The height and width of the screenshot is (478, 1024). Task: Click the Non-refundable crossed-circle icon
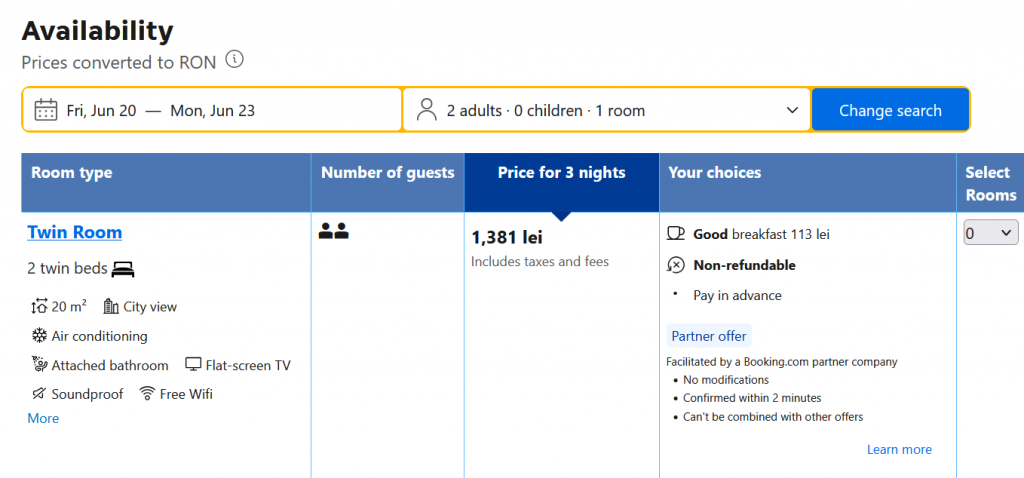point(676,265)
